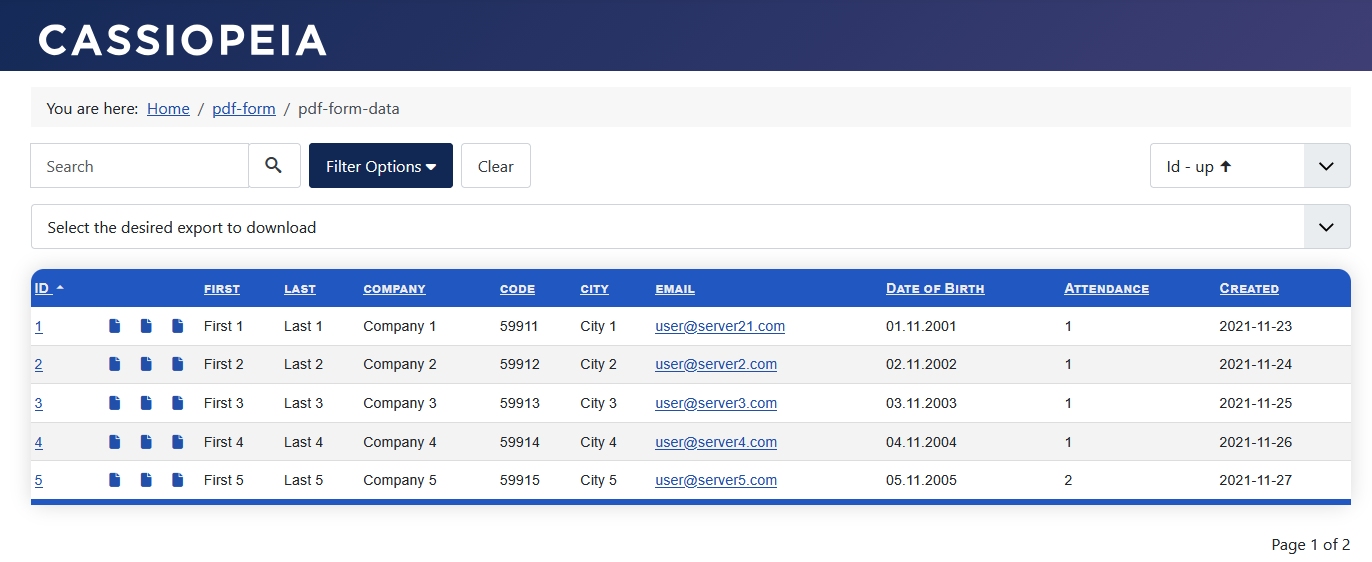Open the export selection dropdown
This screenshot has height=562, width=1372.
tap(691, 227)
